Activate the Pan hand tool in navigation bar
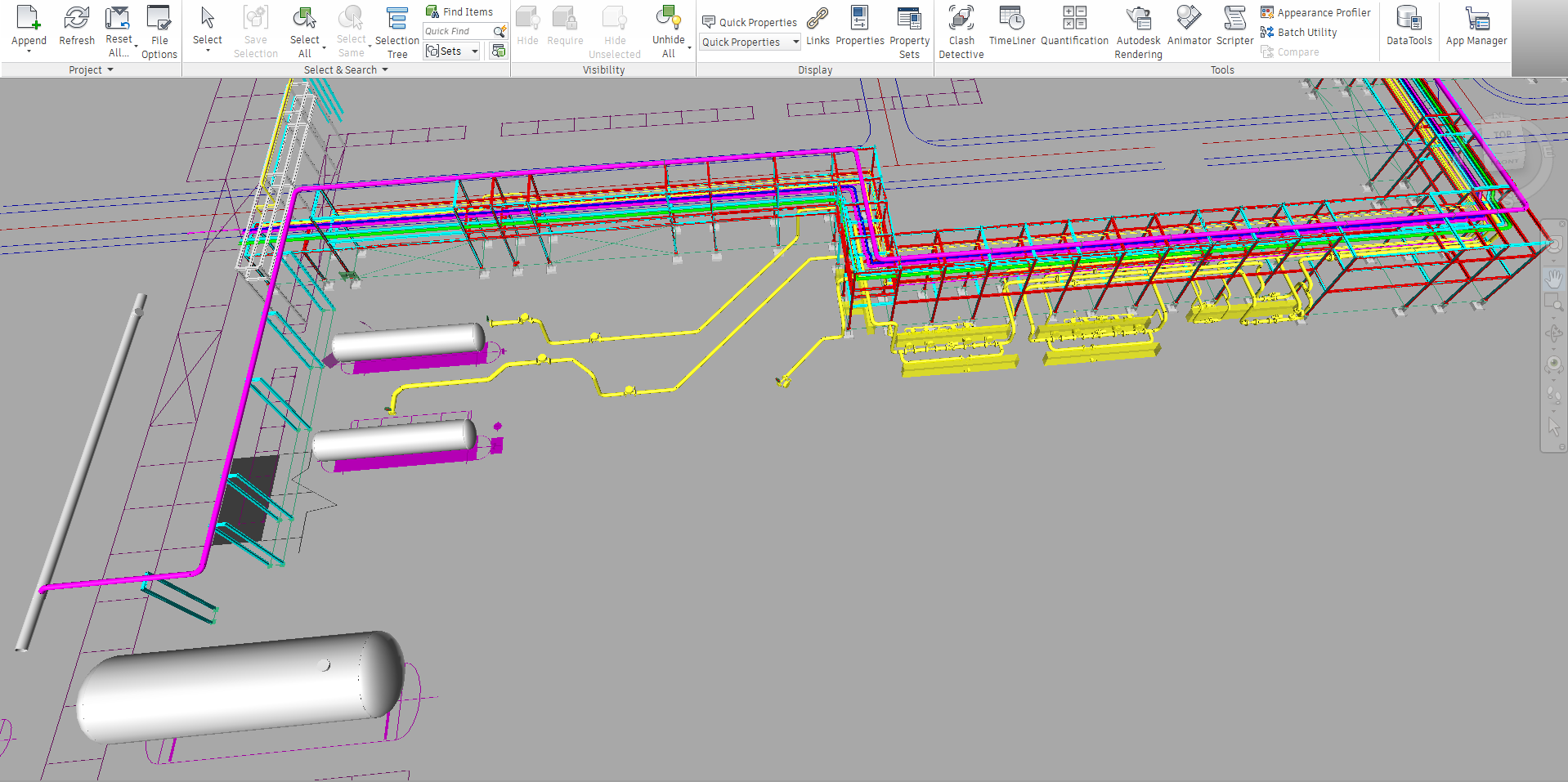Screen dimensions: 1568x782 click(x=1553, y=279)
